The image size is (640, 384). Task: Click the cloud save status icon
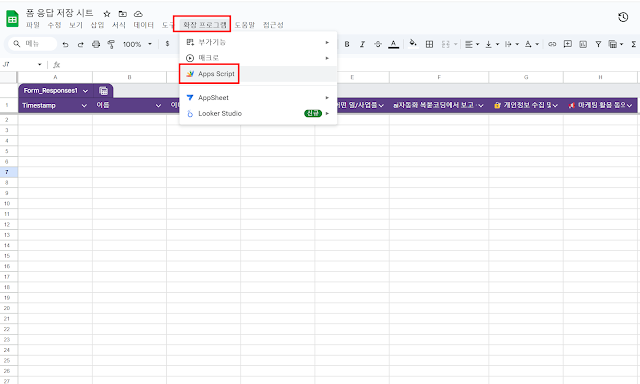[138, 14]
